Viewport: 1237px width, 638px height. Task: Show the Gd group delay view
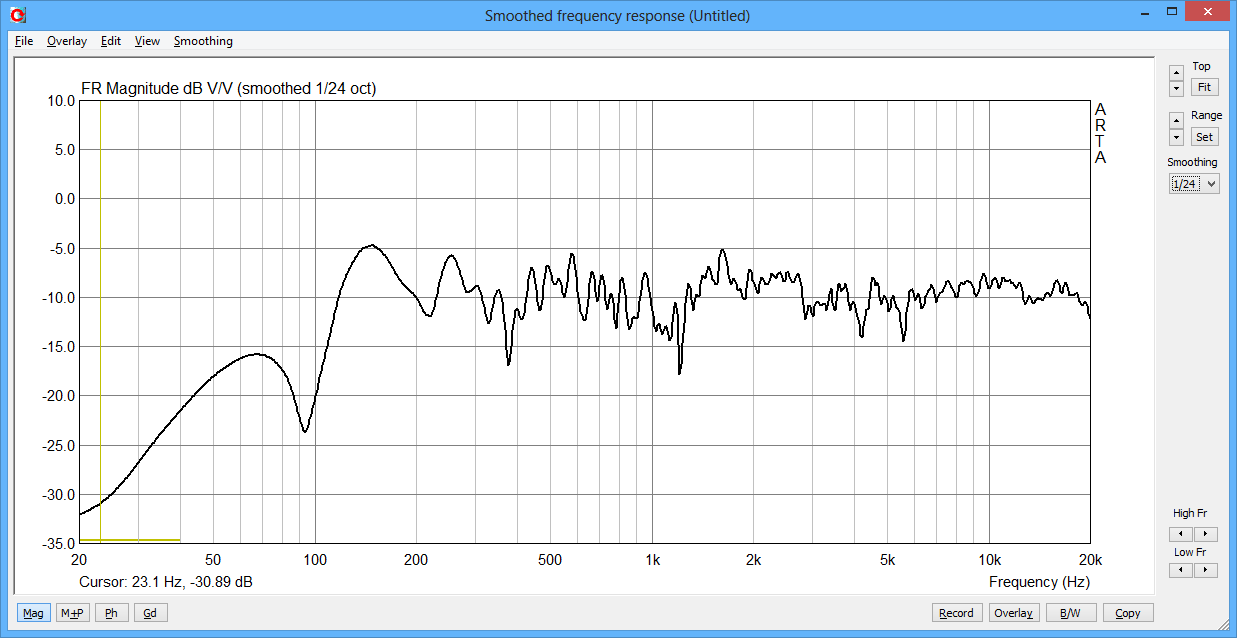(150, 613)
